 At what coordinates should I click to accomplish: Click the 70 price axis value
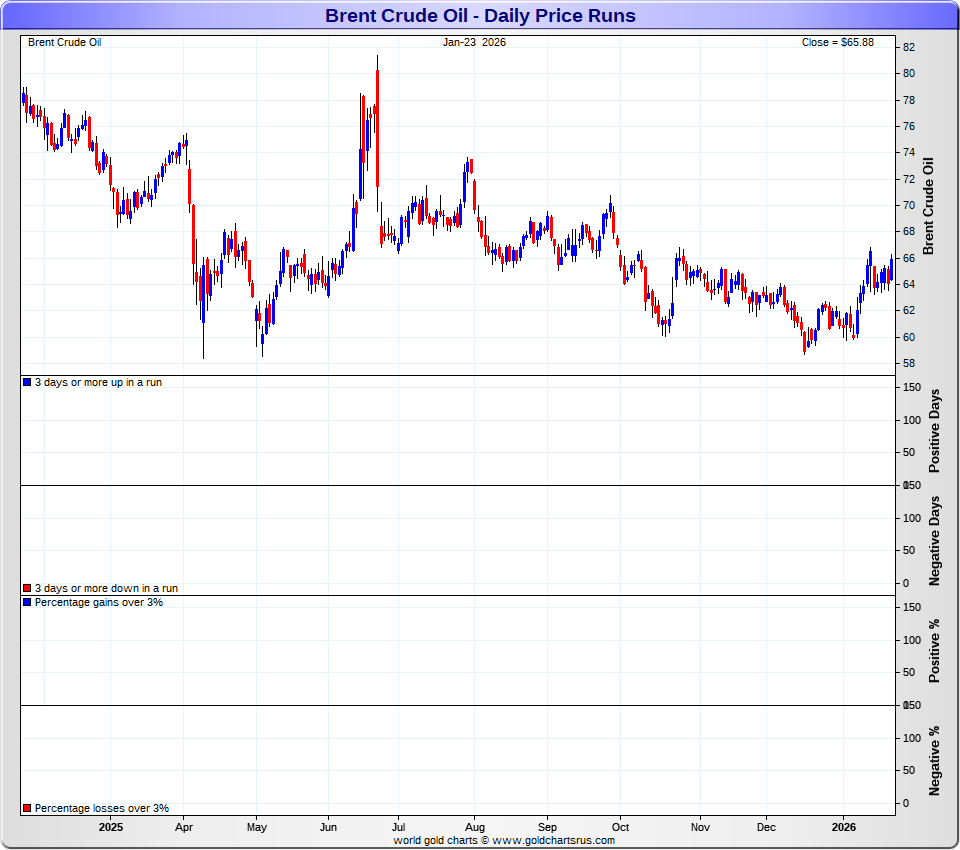[x=909, y=205]
